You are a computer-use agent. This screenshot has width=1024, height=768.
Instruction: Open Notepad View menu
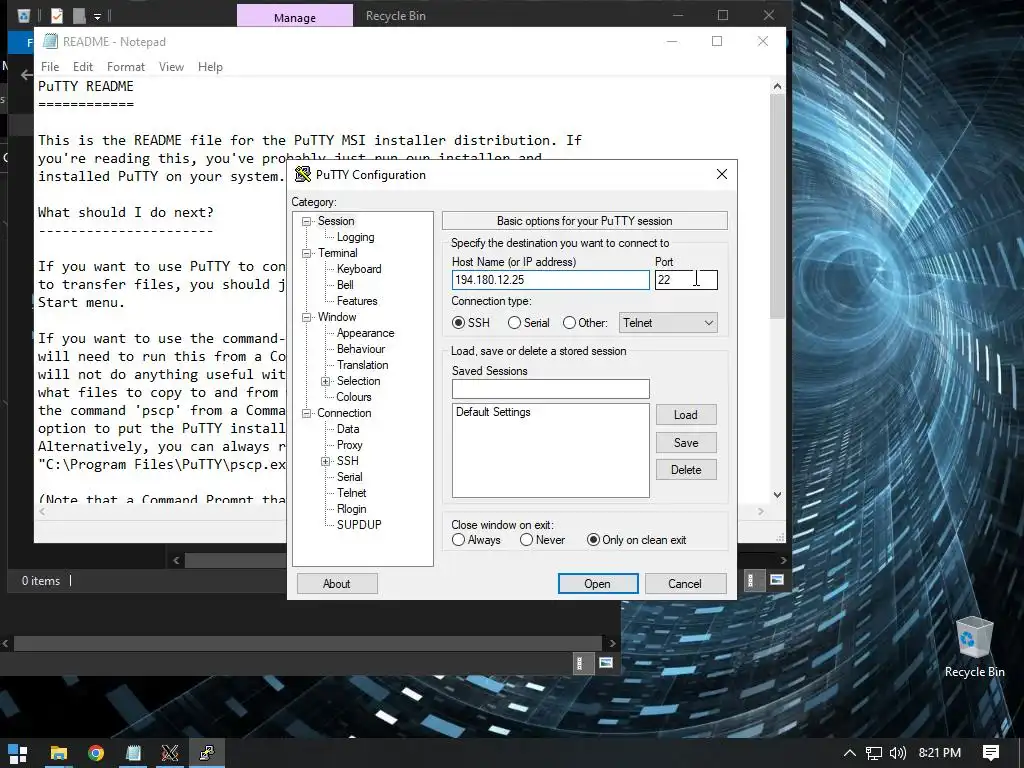coord(171,67)
